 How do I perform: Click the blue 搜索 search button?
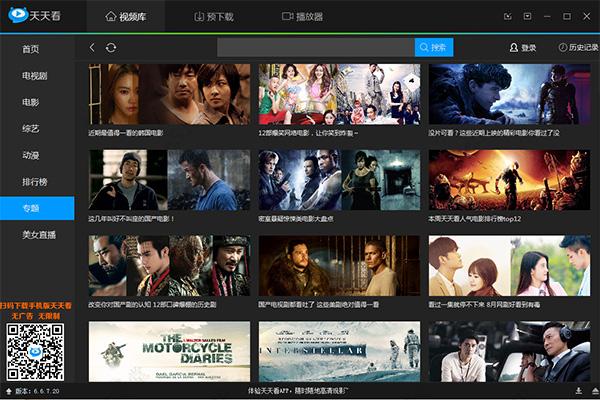[x=434, y=47]
